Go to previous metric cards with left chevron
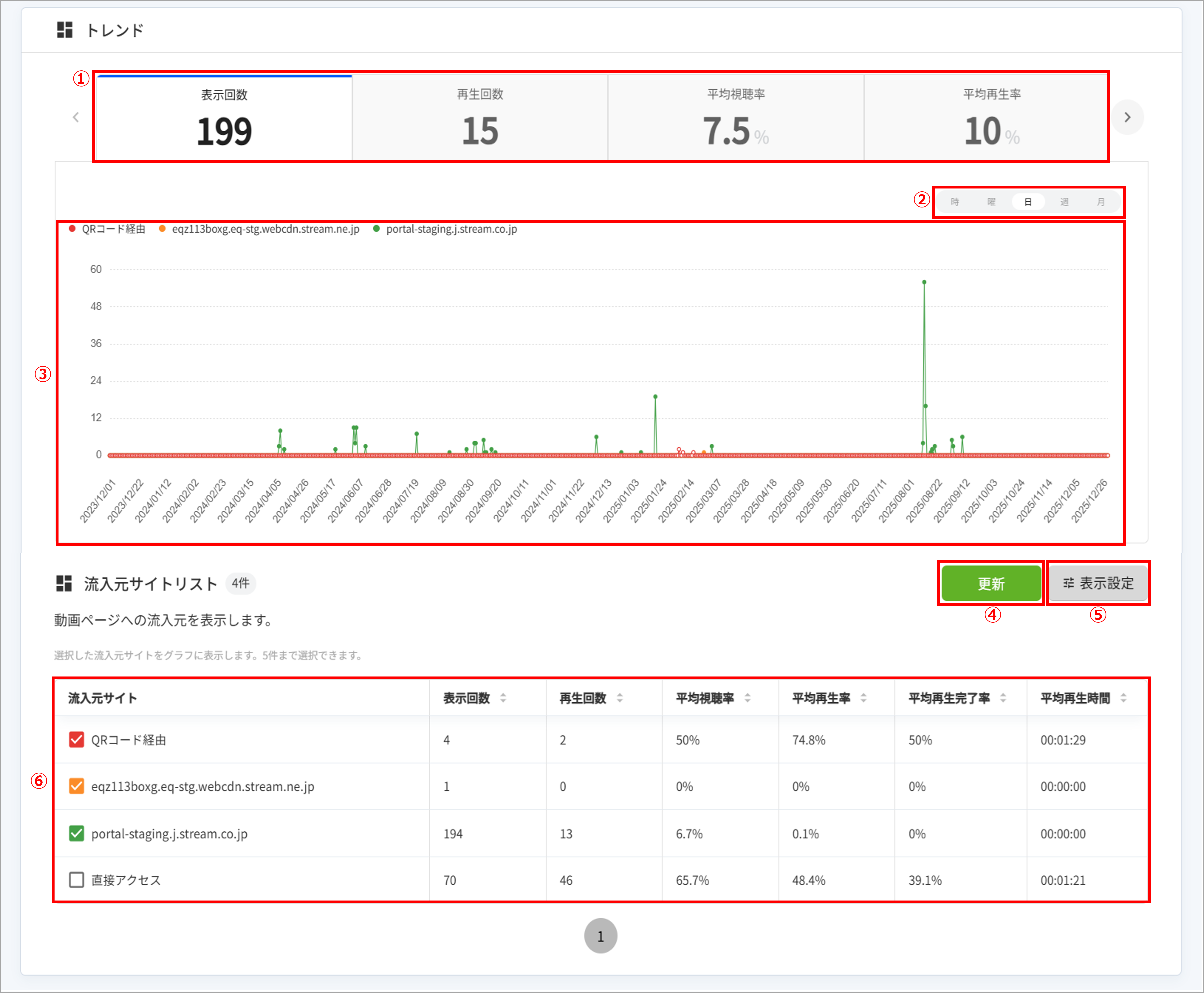The height and width of the screenshot is (993, 1204). (x=76, y=117)
